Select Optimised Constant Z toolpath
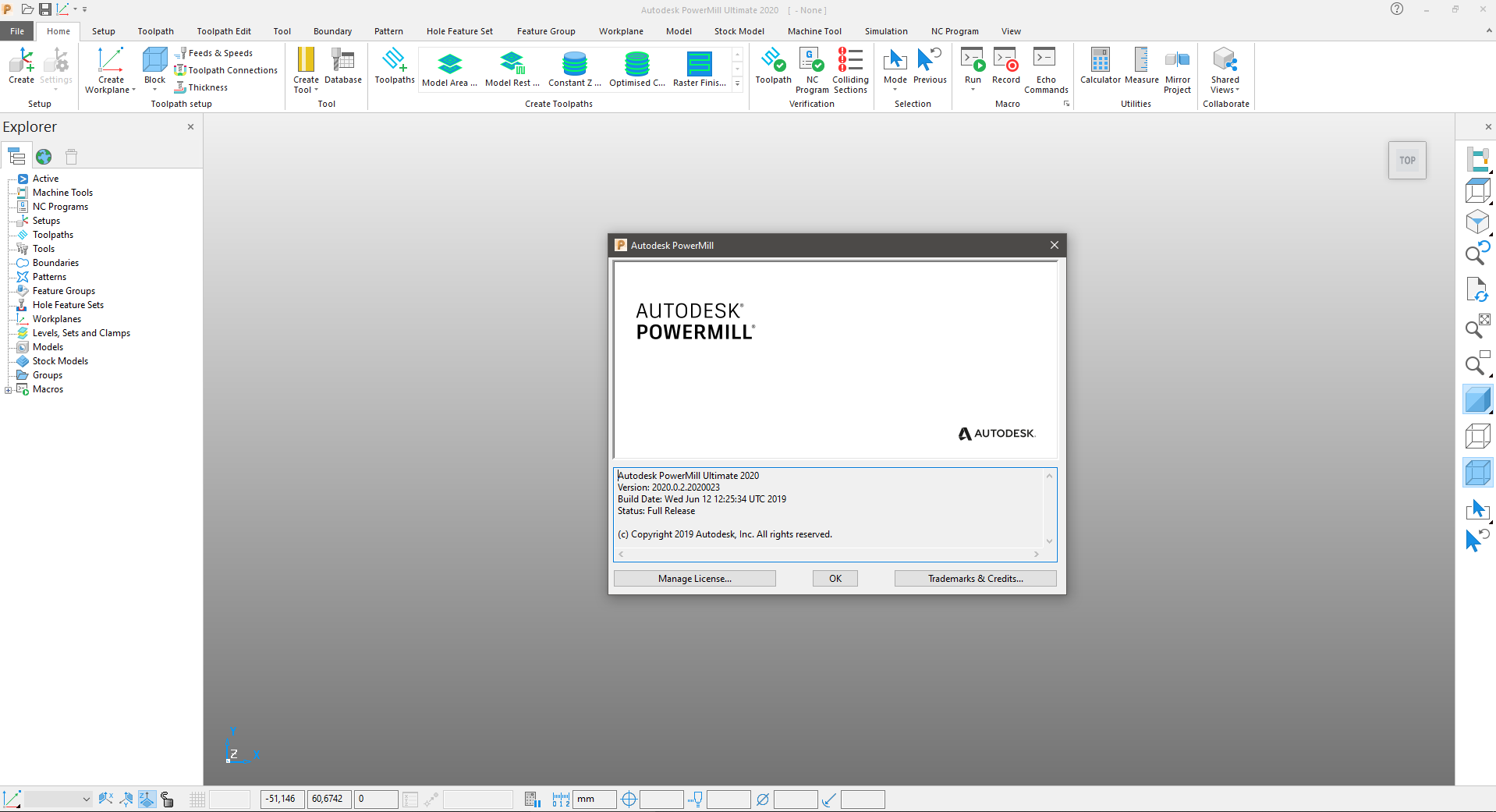Viewport: 1496px width, 812px height. 637,69
